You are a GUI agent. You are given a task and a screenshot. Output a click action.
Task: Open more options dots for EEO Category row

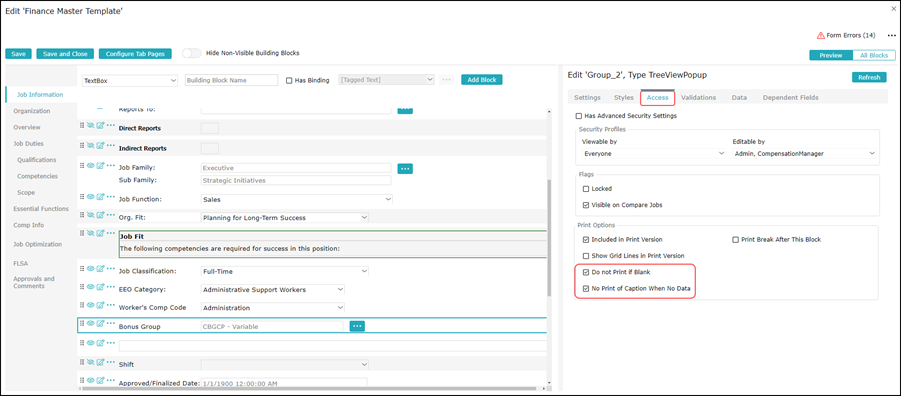click(x=110, y=287)
